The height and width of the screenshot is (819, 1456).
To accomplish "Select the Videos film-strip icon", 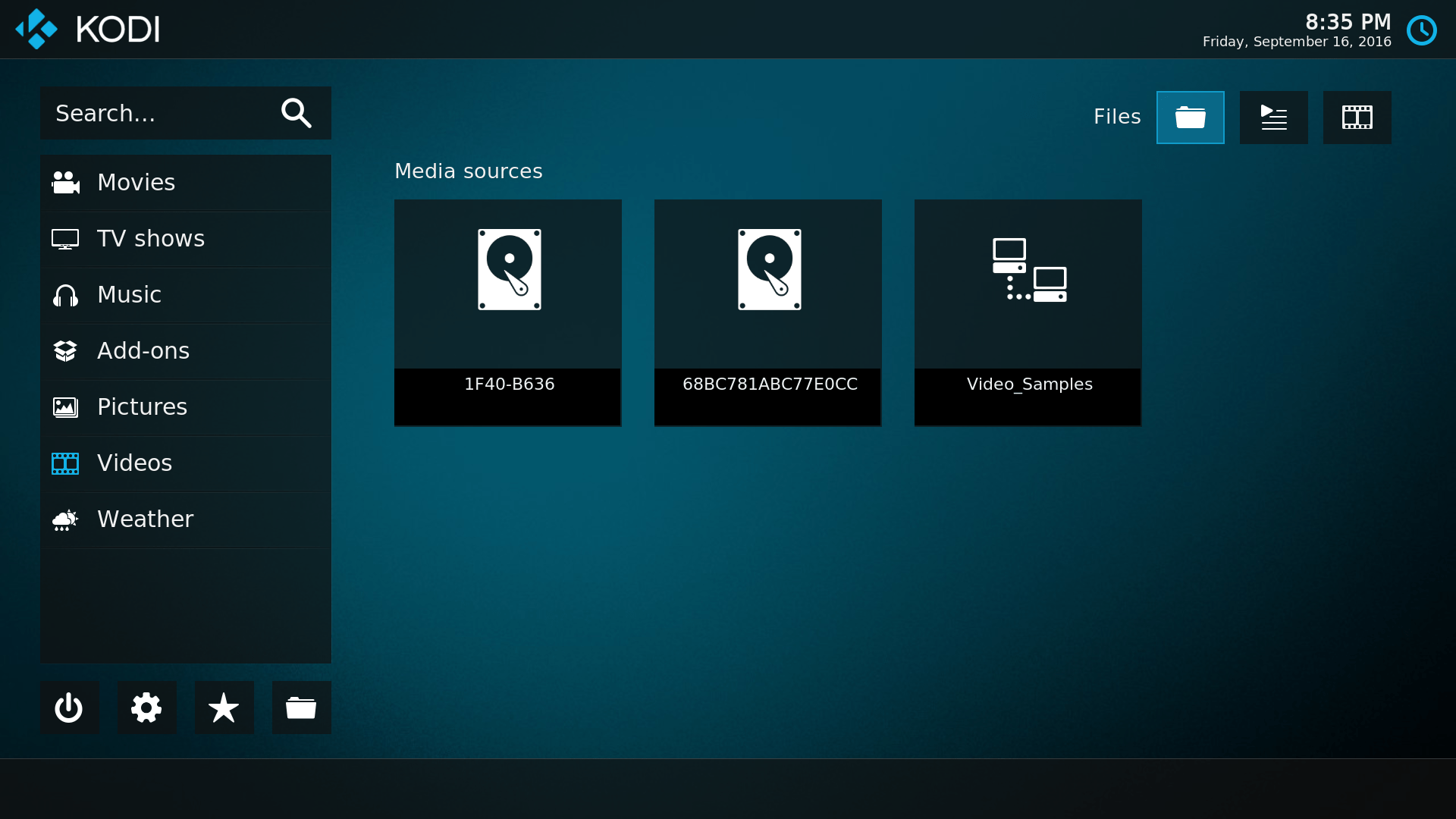I will click(65, 463).
